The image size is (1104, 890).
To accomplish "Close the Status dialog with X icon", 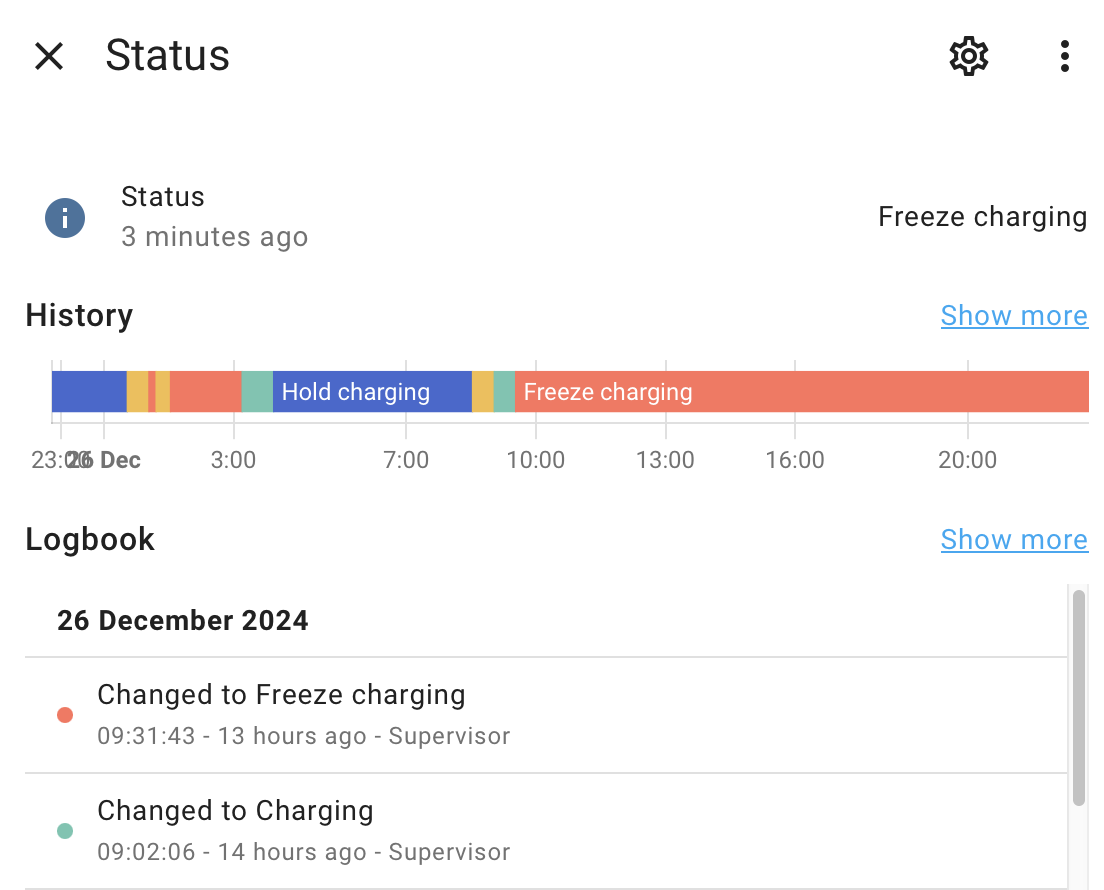I will (49, 56).
